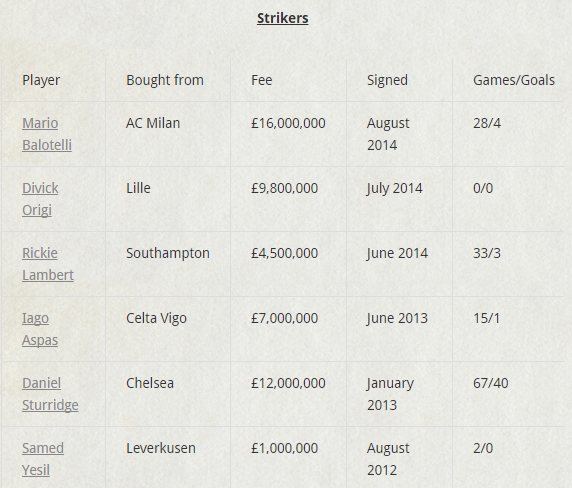Open the Iago Aspas player link

pos(40,329)
